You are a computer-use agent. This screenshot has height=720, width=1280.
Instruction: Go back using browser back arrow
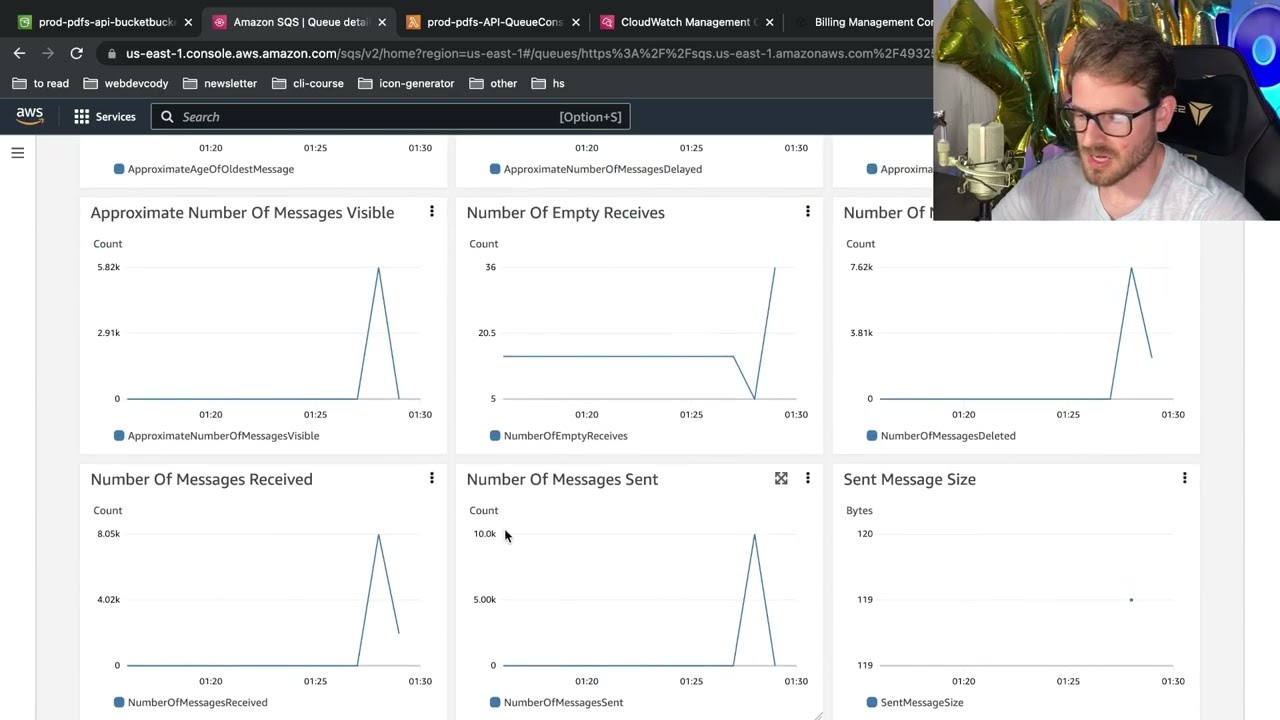click(20, 53)
